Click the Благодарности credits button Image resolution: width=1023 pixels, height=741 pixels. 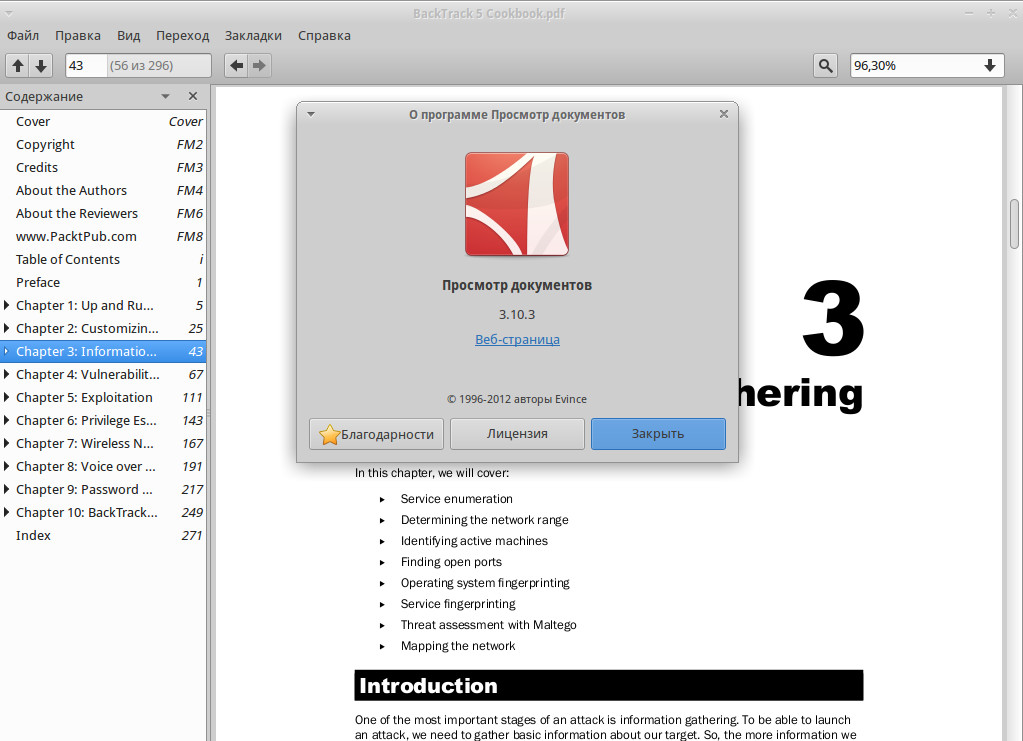pyautogui.click(x=376, y=434)
